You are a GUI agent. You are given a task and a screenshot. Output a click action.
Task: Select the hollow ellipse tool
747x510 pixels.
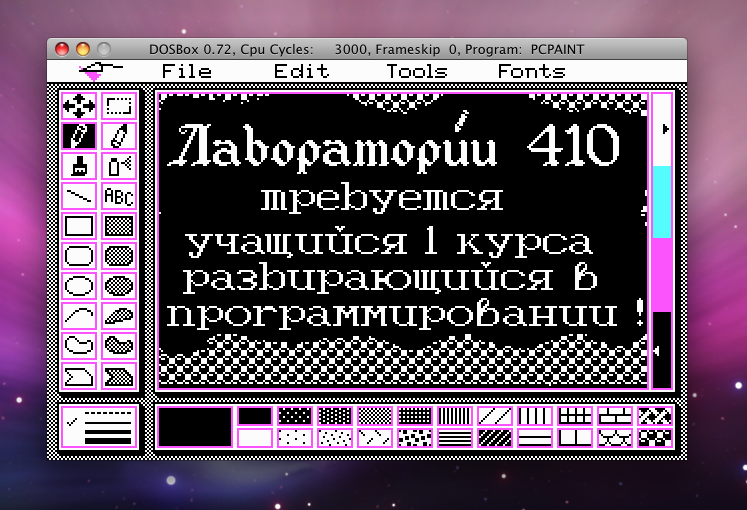click(79, 285)
